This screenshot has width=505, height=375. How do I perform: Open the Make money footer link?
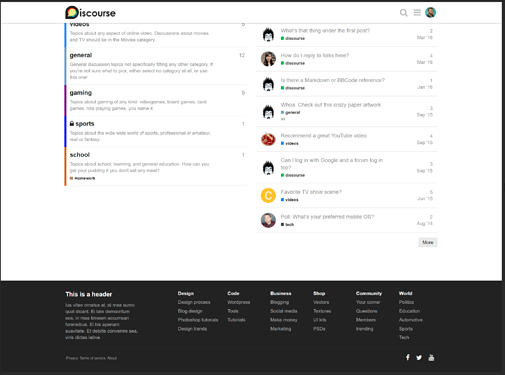[x=284, y=320]
